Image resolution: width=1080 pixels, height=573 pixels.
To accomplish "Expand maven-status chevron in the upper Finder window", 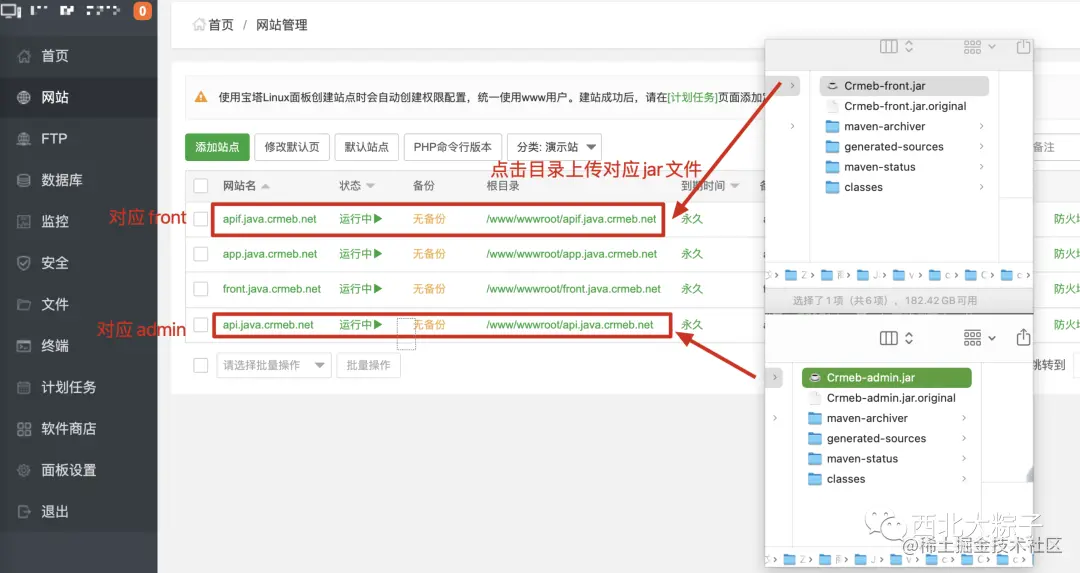I will tap(982, 167).
